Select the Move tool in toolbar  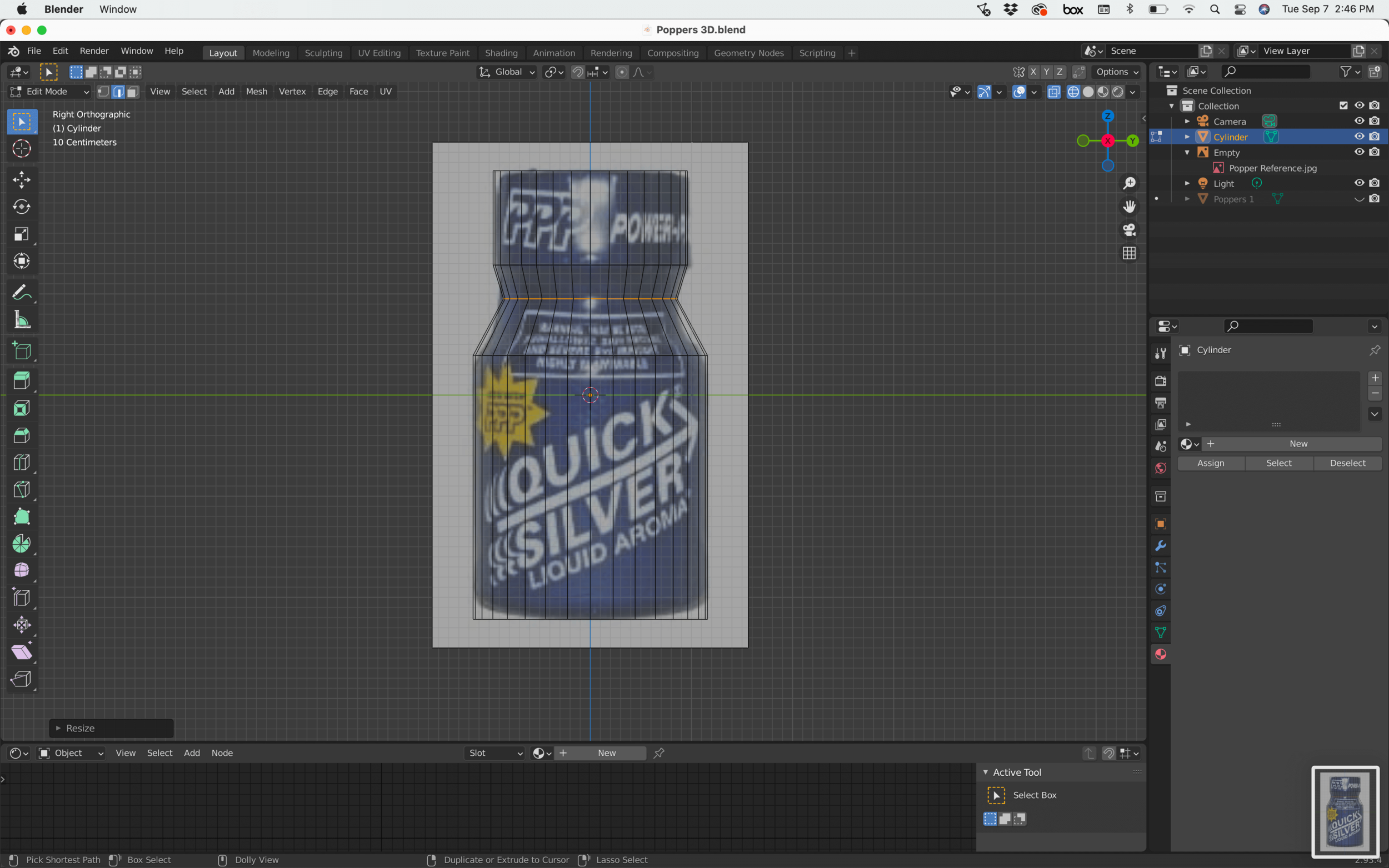(21, 180)
